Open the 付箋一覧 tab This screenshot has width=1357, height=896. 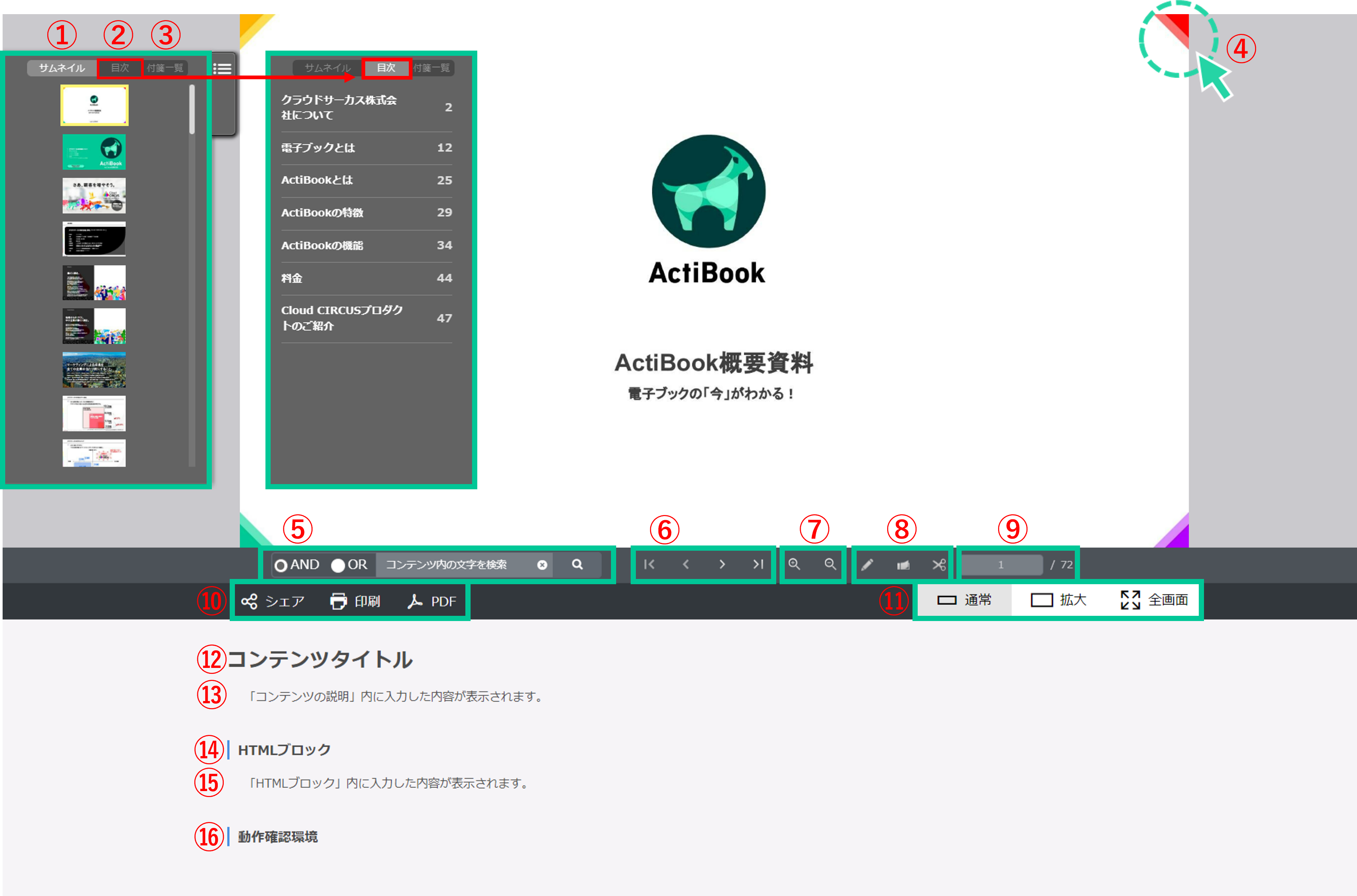165,68
